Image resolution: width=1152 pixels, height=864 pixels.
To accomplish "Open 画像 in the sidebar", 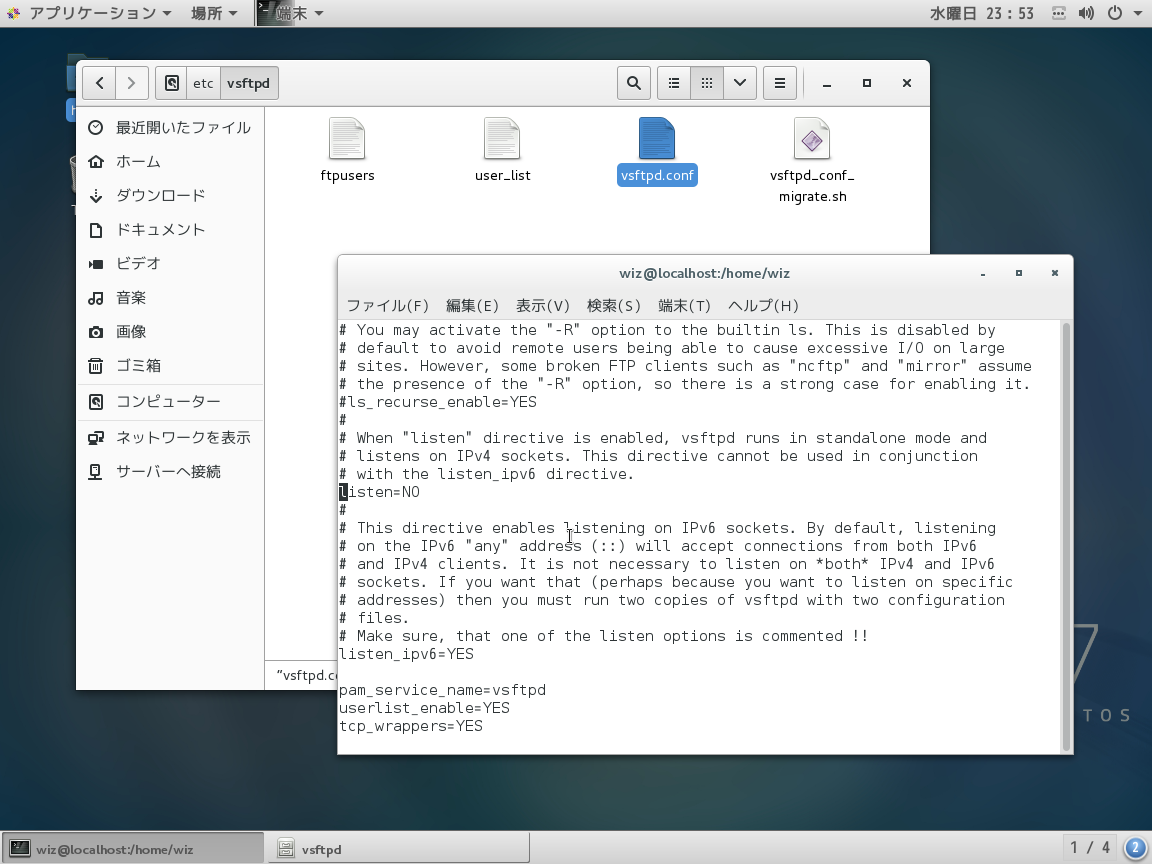I will (169, 331).
